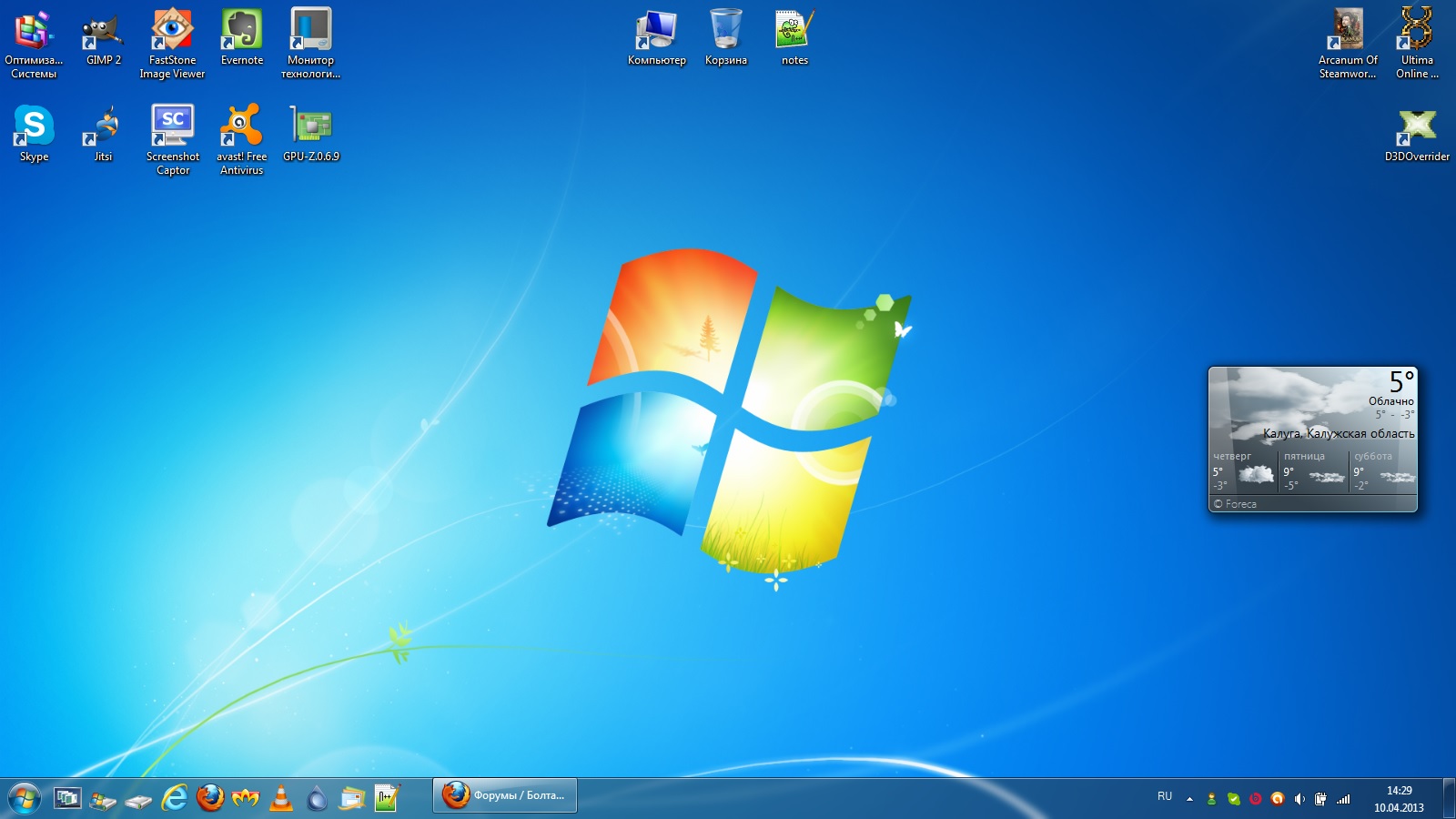The image size is (1456, 819).
Task: Click the avast! Free Antivirus icon
Action: click(242, 139)
